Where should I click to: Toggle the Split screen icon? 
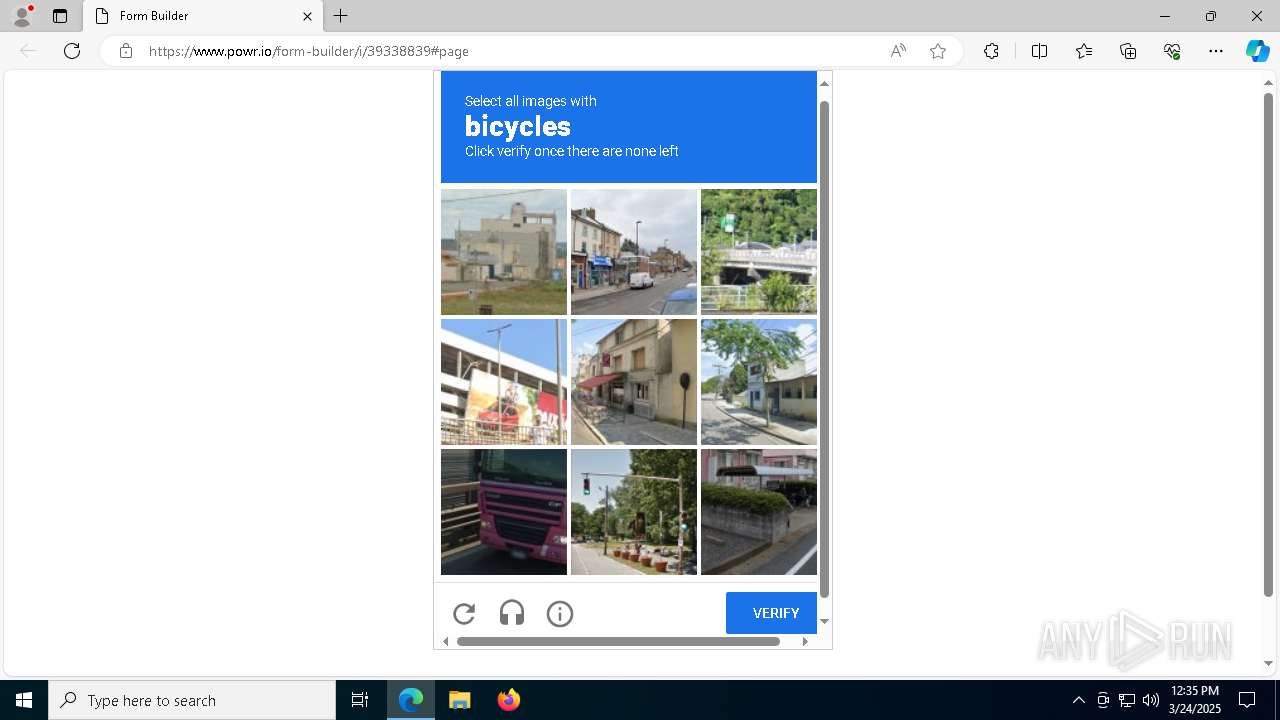tap(1039, 51)
